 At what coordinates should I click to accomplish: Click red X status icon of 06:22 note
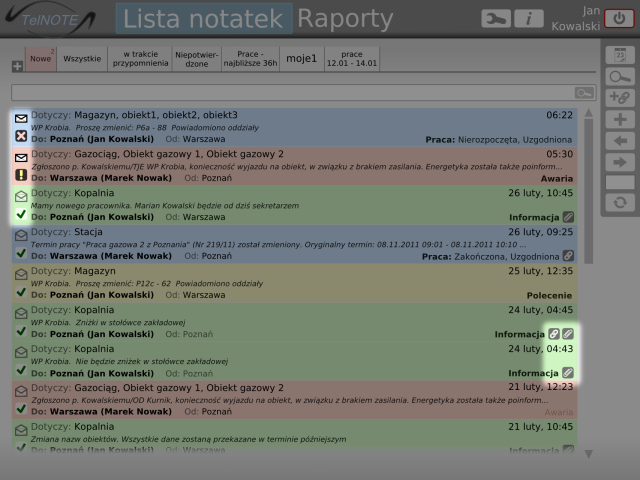pos(21,136)
